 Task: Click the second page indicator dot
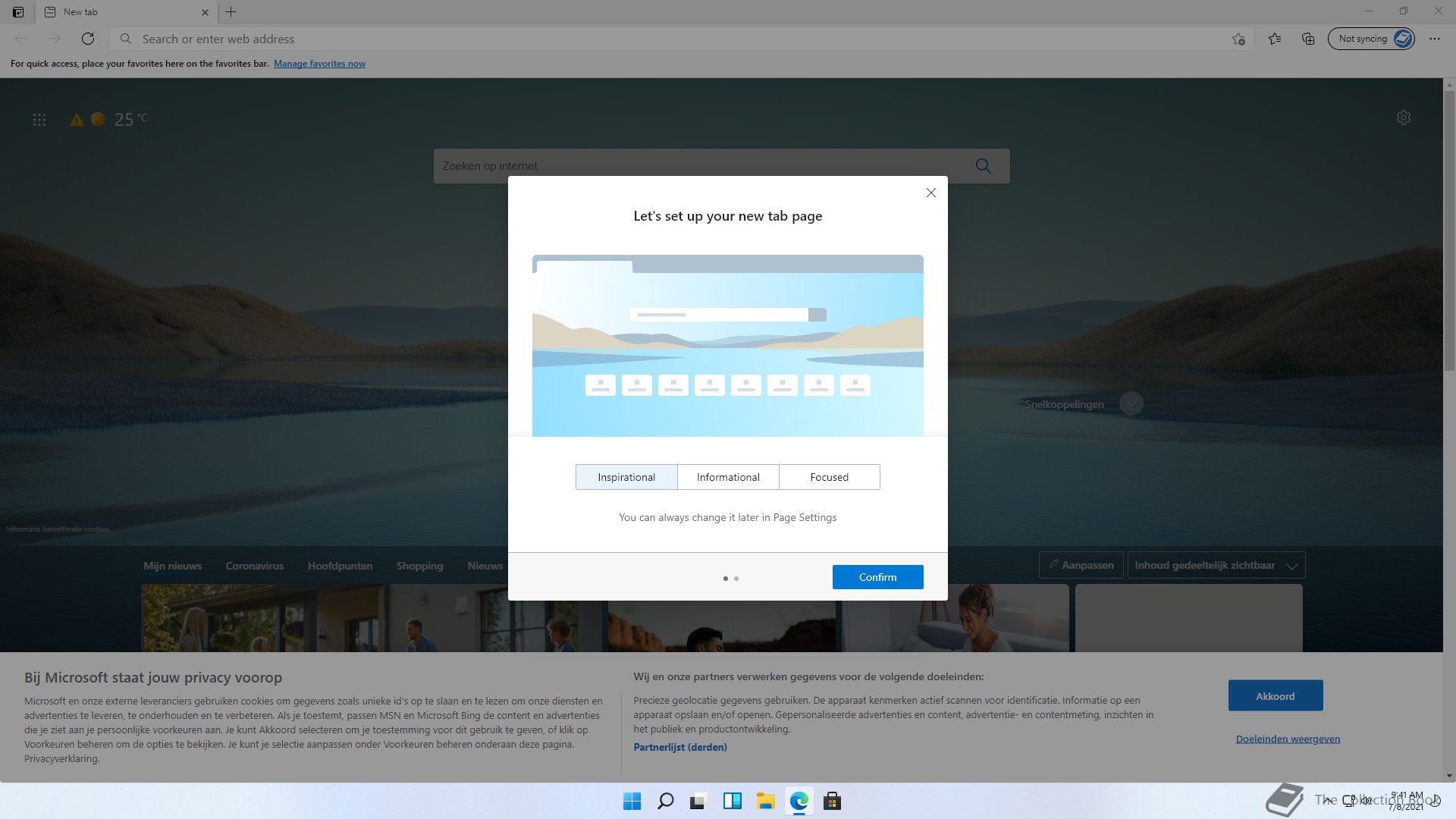click(x=736, y=579)
